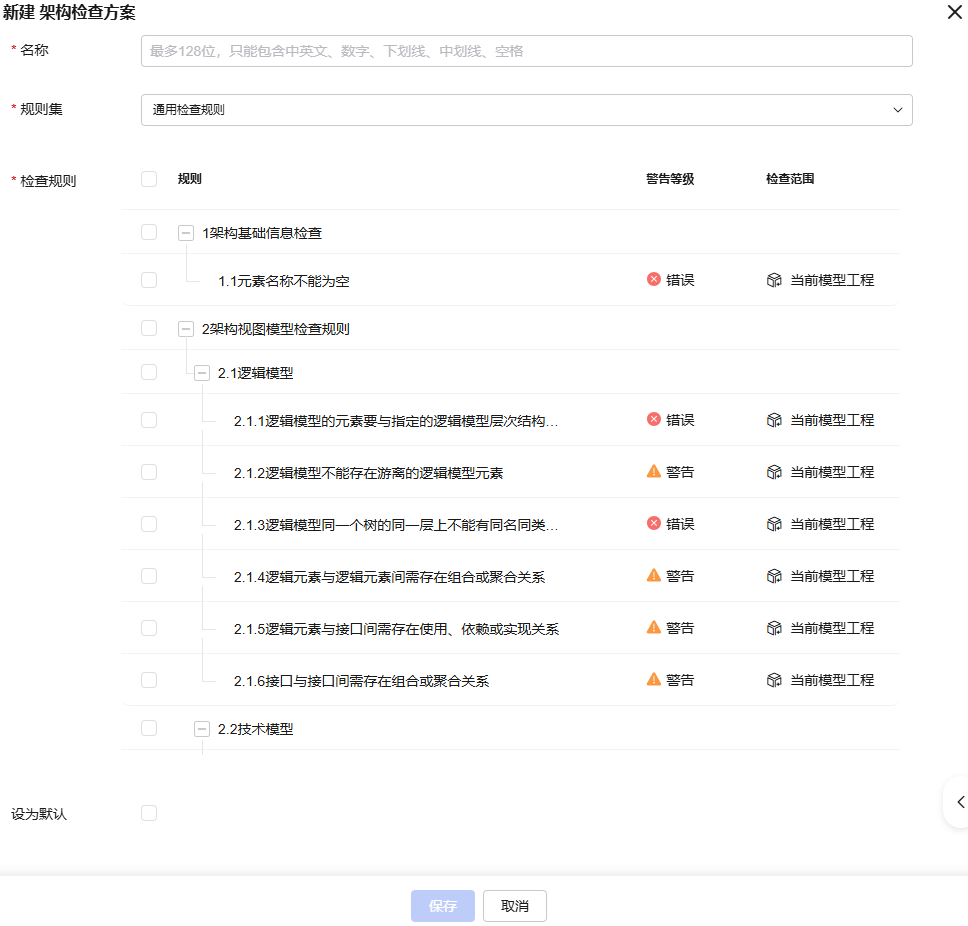Viewport: 968px width, 926px height.
Task: Check the checkbox for rule 1.1 元素名称不能为空
Action: [x=149, y=280]
